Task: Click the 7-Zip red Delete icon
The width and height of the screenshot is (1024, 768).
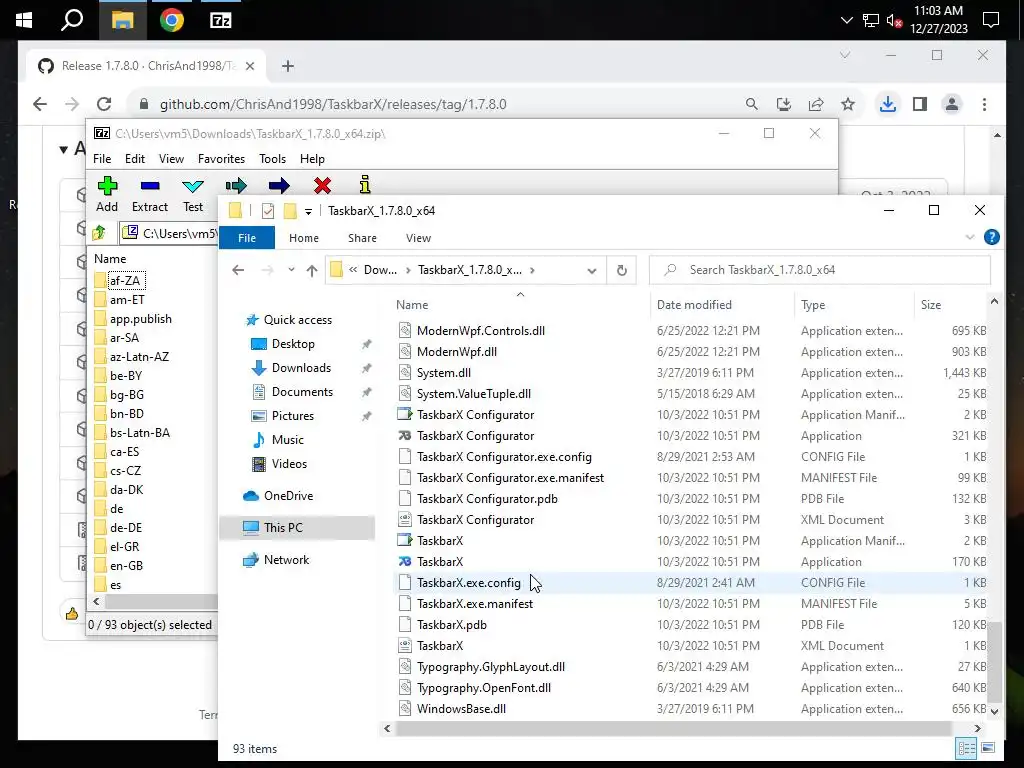Action: click(x=322, y=186)
